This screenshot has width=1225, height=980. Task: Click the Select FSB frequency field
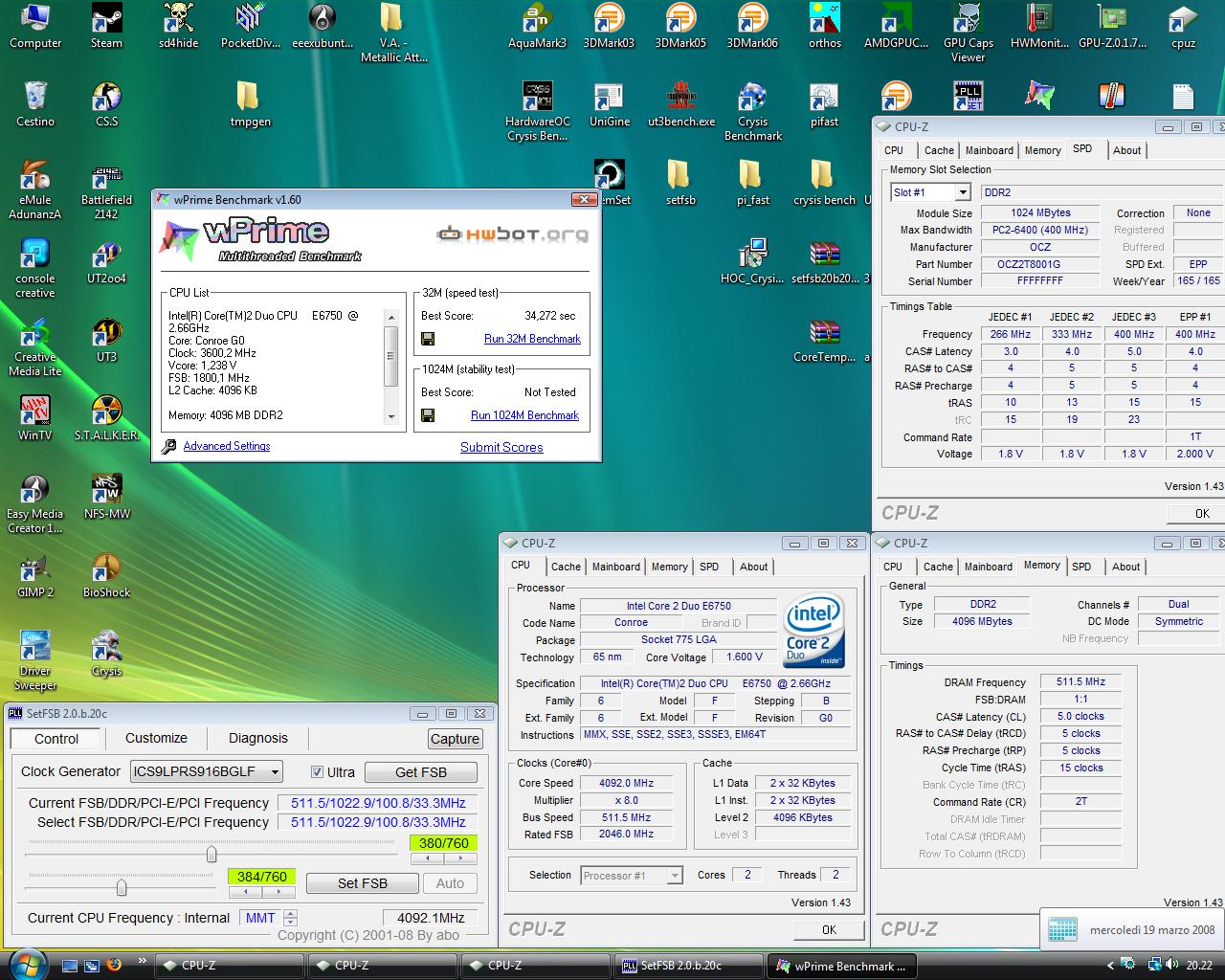point(378,822)
